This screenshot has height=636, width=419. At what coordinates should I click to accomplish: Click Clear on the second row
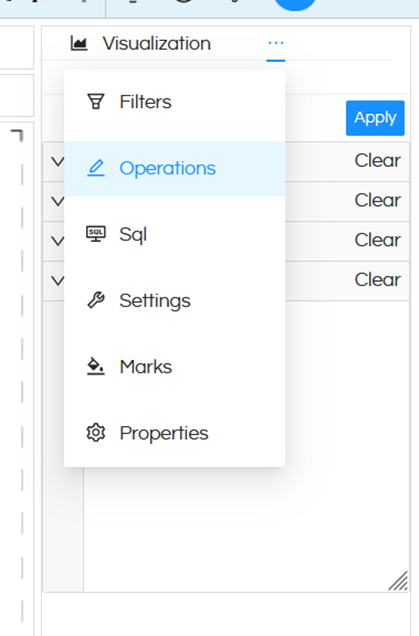click(x=378, y=200)
